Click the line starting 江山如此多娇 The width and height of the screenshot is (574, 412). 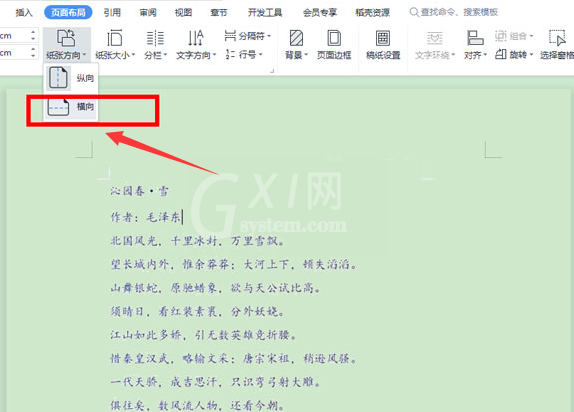coord(203,335)
